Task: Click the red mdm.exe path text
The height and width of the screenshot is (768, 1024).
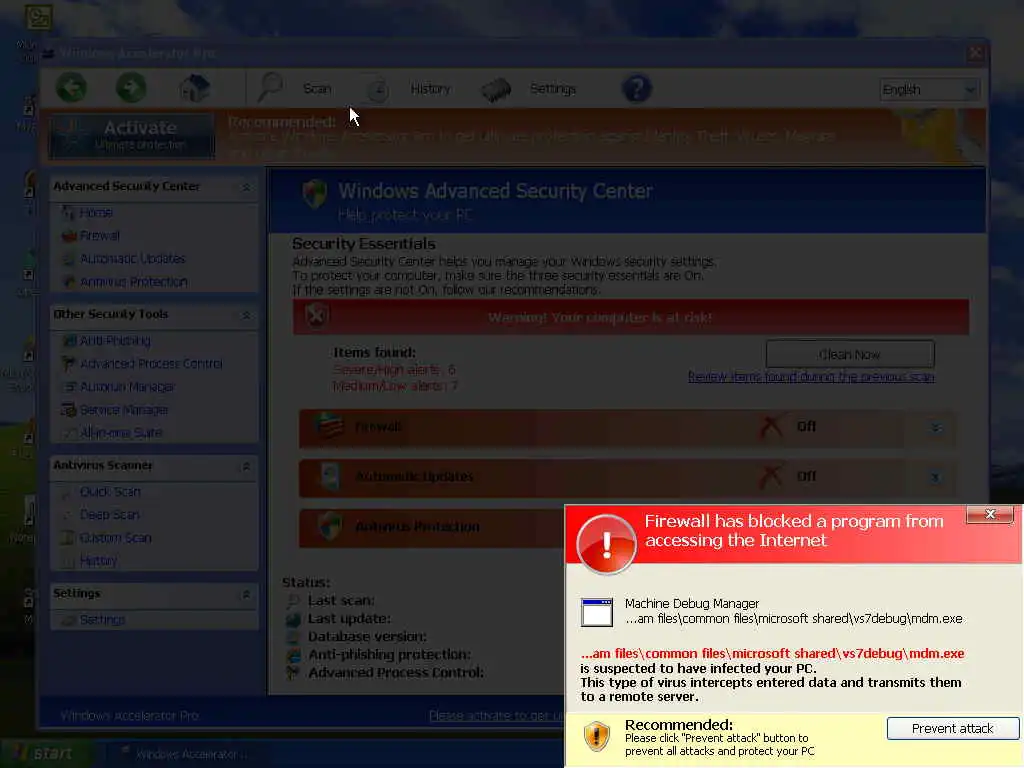Action: click(772, 653)
